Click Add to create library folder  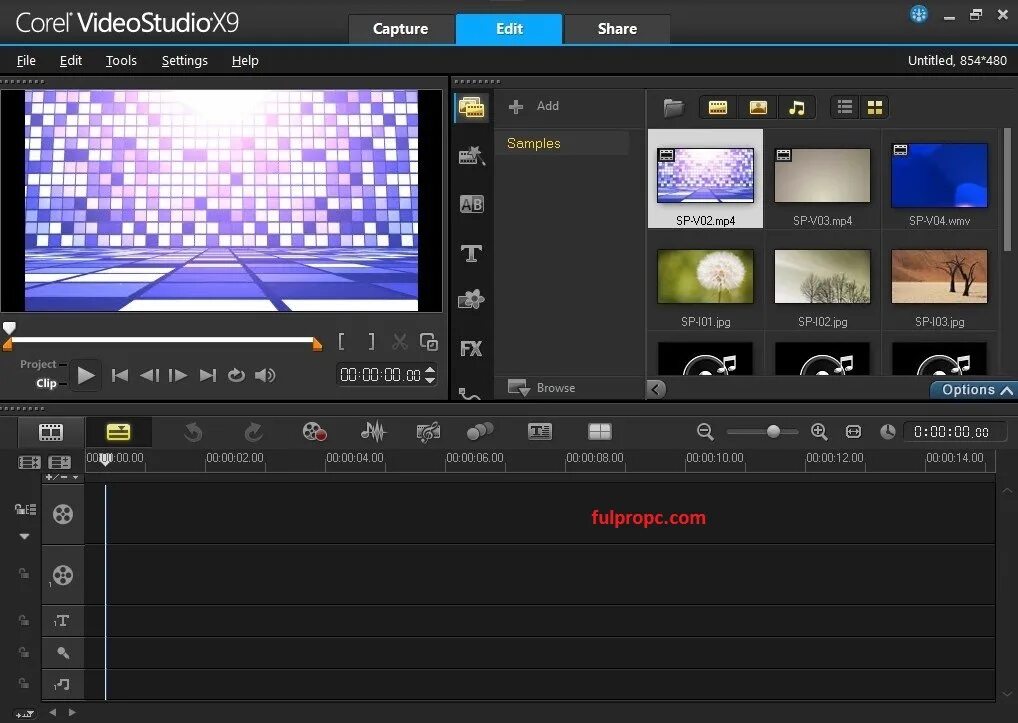click(x=534, y=106)
